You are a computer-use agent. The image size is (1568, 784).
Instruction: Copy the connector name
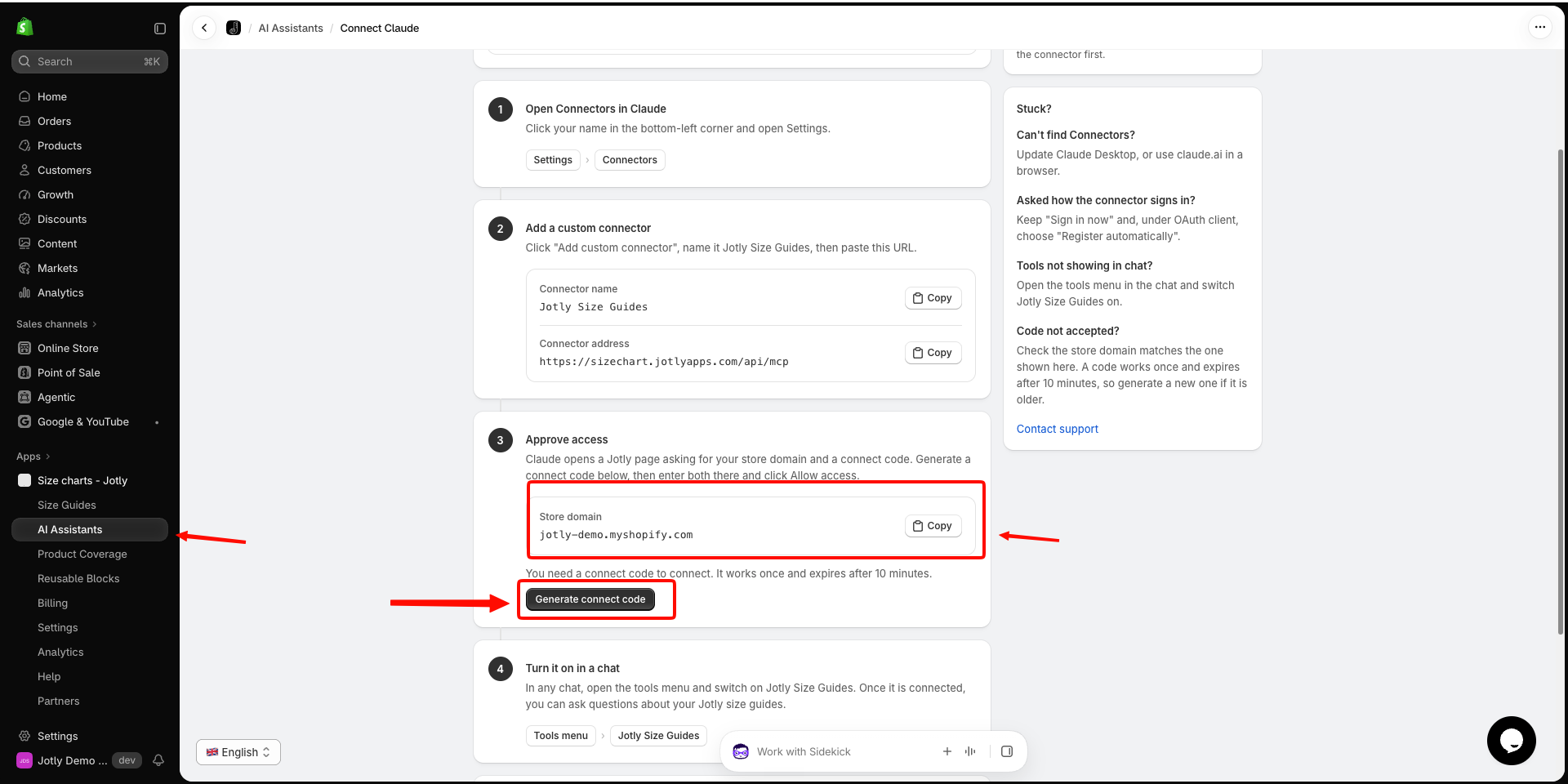click(933, 298)
